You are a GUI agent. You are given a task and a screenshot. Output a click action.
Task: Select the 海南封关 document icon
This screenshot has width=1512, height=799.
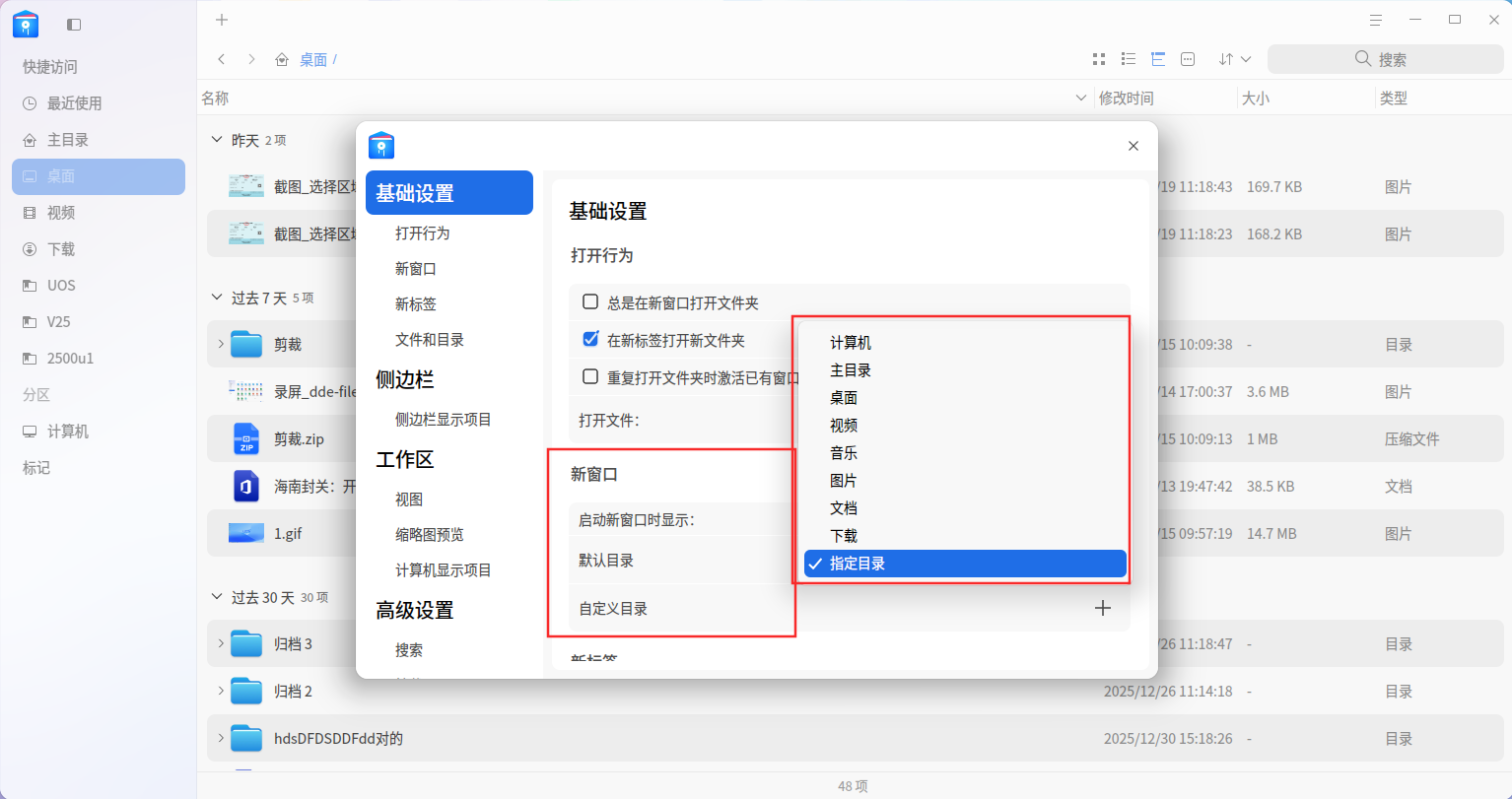click(x=245, y=487)
